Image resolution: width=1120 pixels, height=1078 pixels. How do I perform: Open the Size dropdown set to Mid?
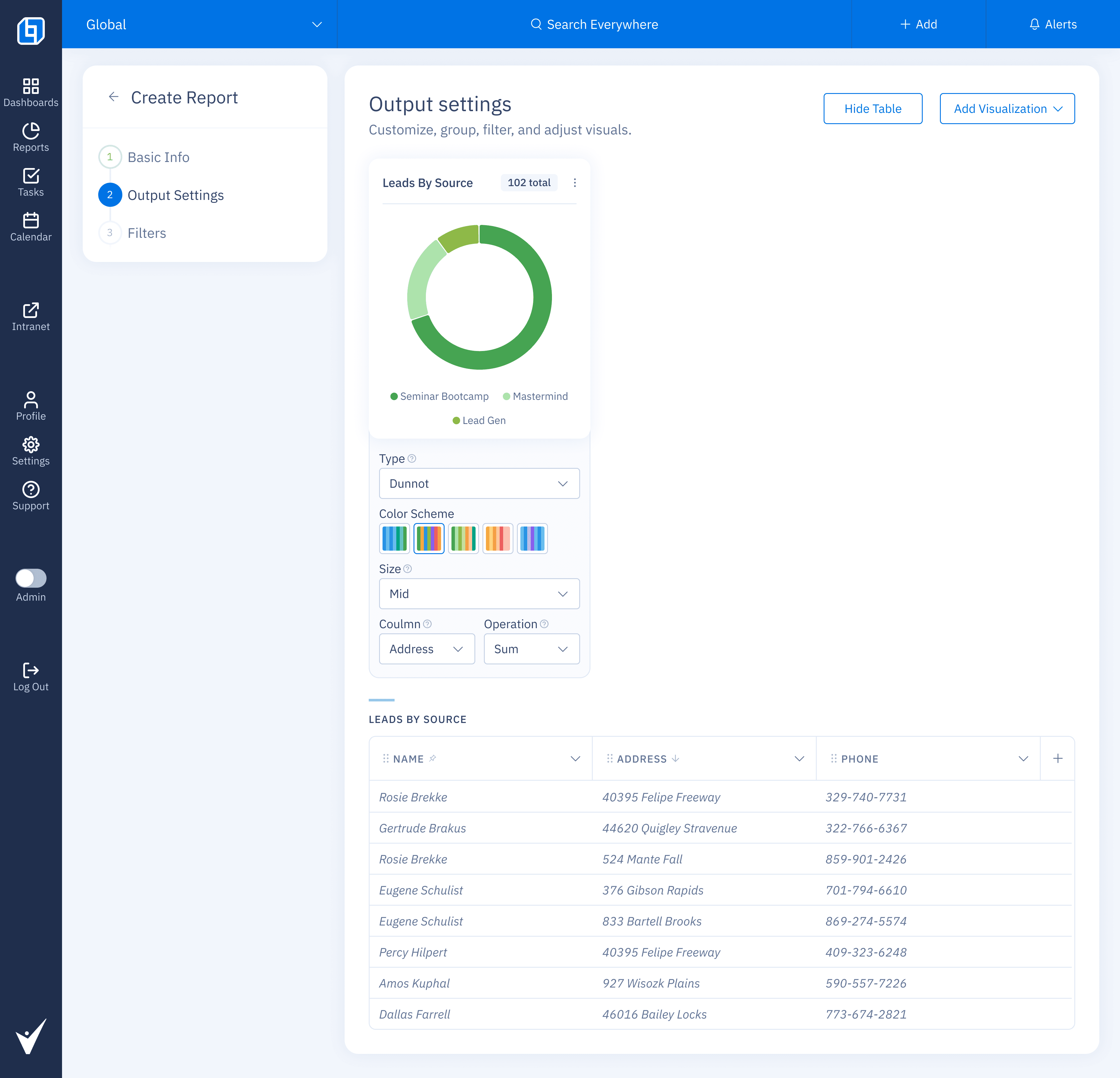tap(479, 594)
